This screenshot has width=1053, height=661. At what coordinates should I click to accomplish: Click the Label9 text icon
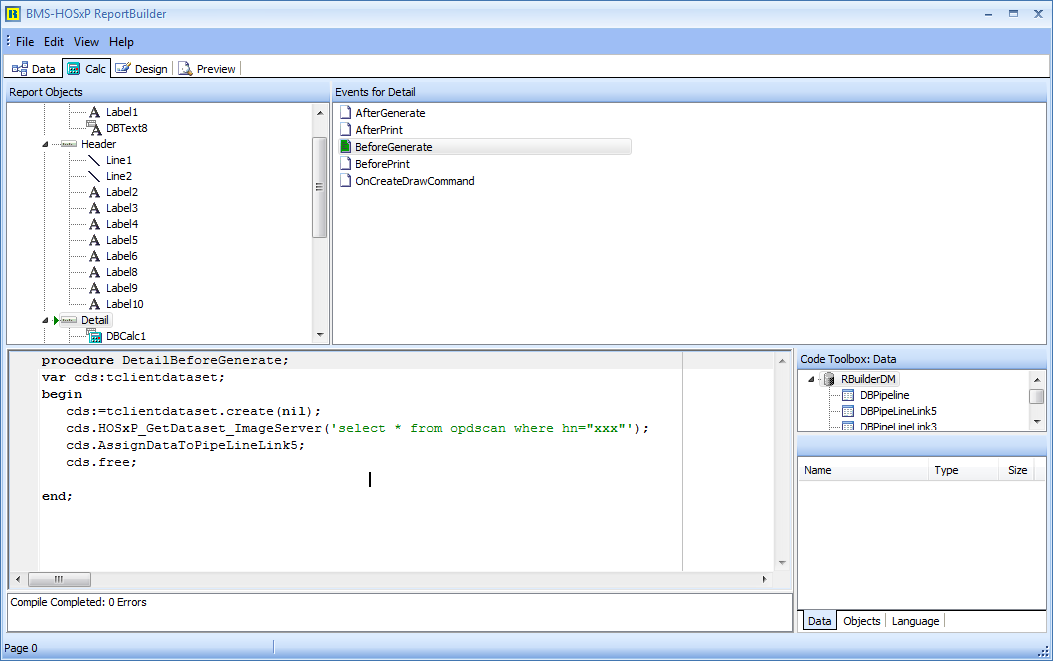click(x=95, y=288)
